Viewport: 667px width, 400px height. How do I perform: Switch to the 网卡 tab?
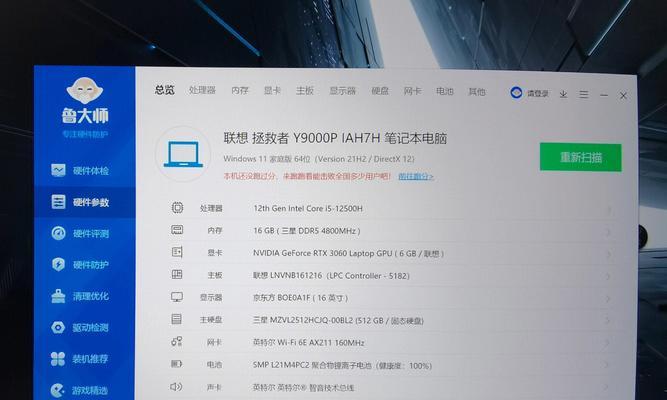point(412,91)
